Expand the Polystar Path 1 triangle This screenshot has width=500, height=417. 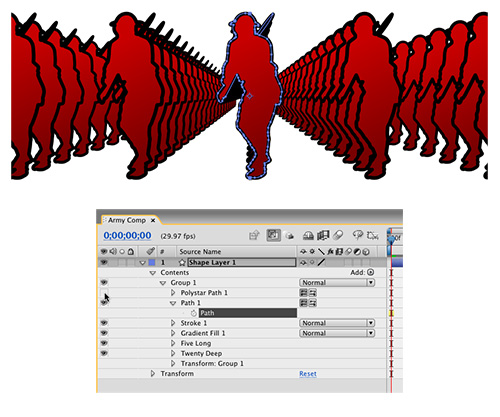pyautogui.click(x=173, y=293)
